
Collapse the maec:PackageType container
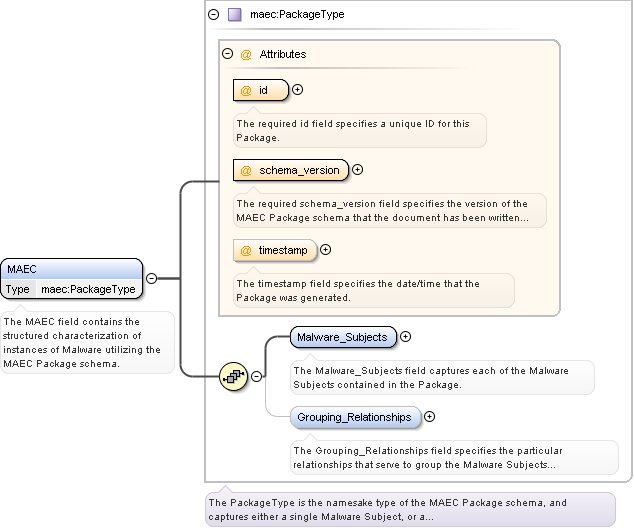(x=213, y=15)
